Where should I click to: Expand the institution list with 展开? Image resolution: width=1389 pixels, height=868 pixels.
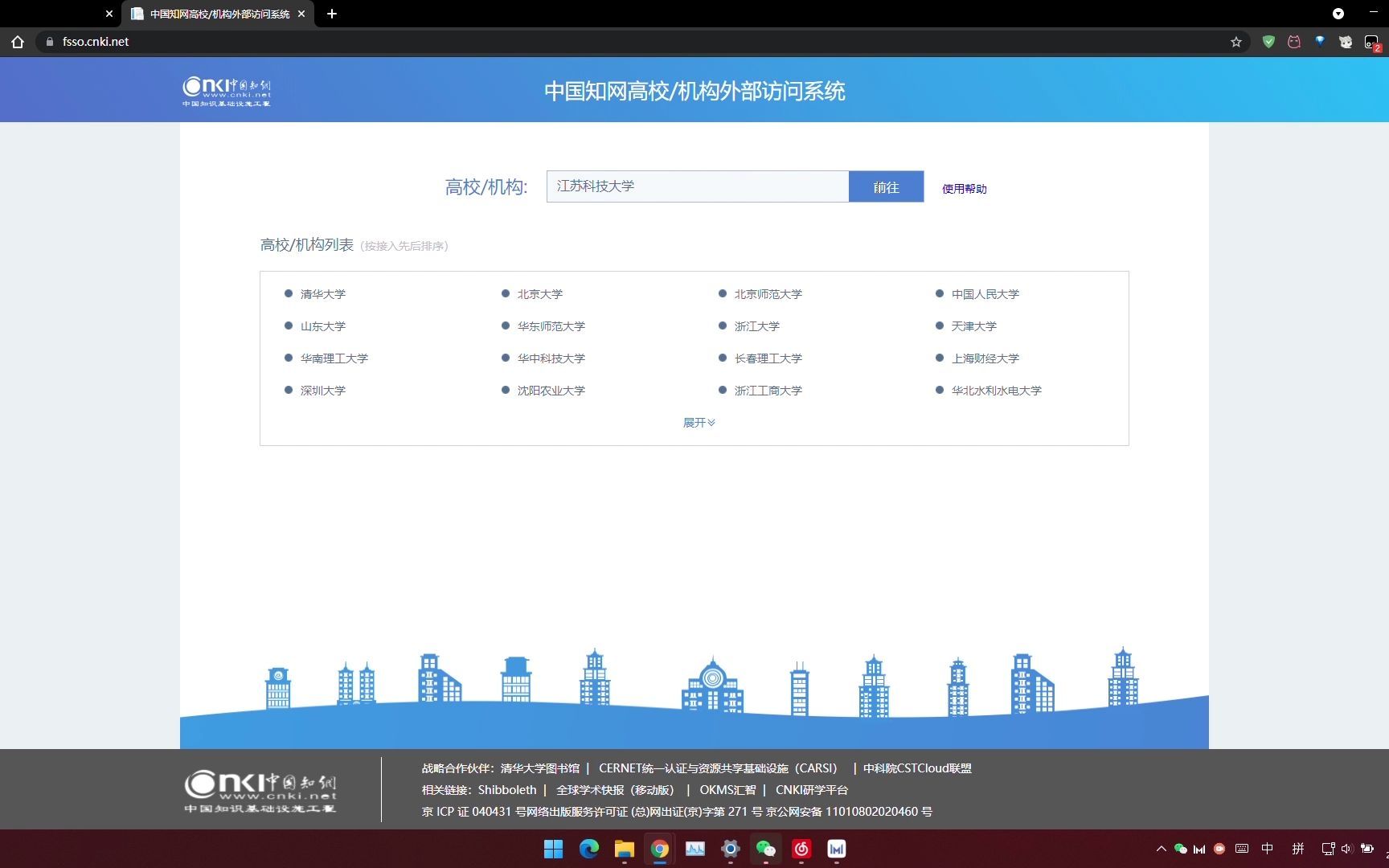click(x=699, y=423)
